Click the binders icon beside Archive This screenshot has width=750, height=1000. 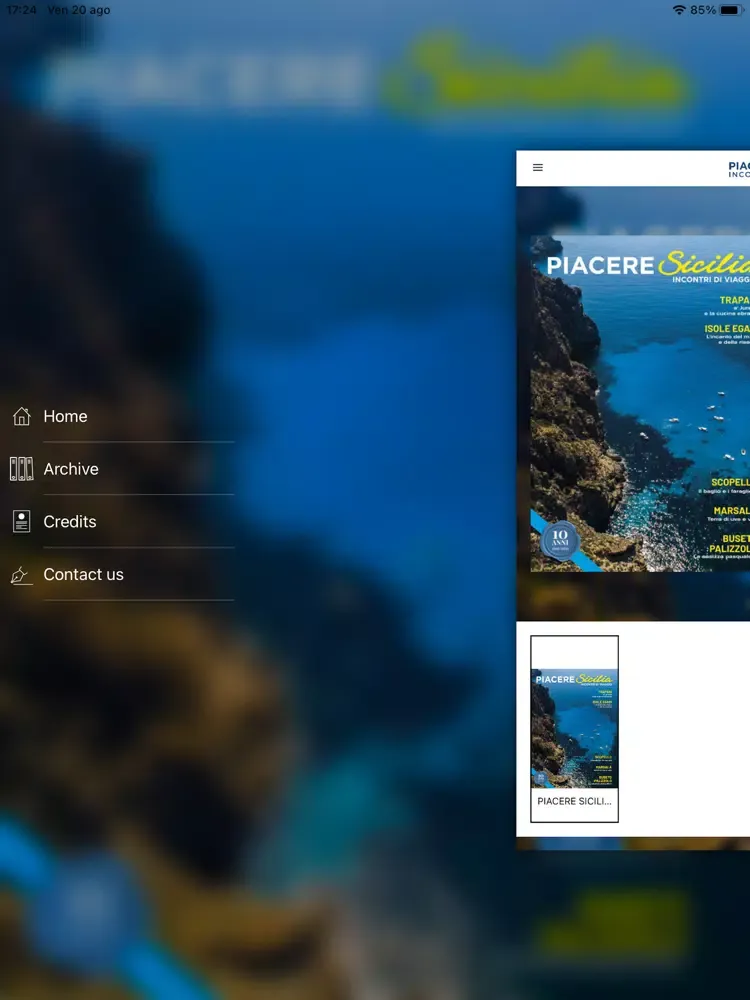22,469
